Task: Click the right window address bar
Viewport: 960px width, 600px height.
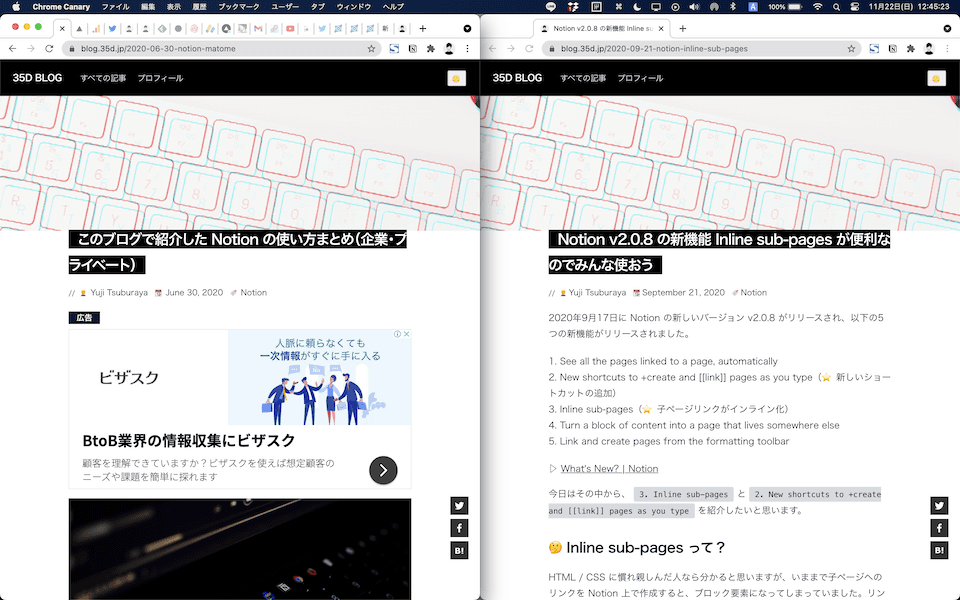Action: [701, 48]
